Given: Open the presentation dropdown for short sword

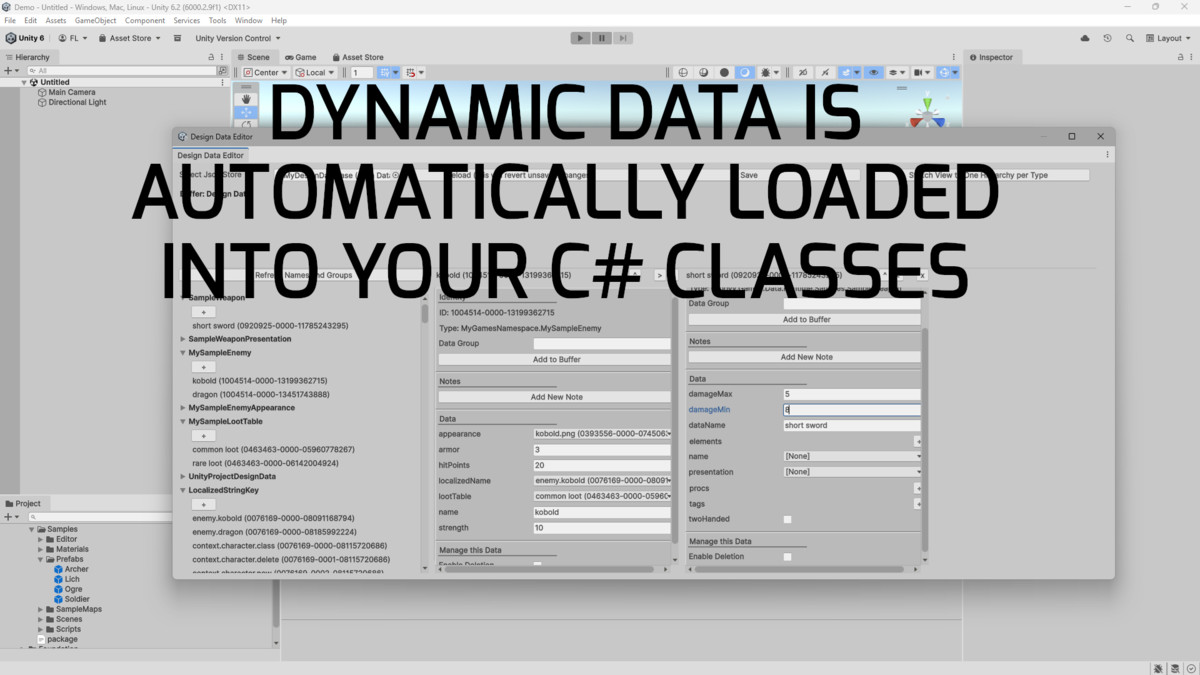Looking at the screenshot, I should click(853, 472).
